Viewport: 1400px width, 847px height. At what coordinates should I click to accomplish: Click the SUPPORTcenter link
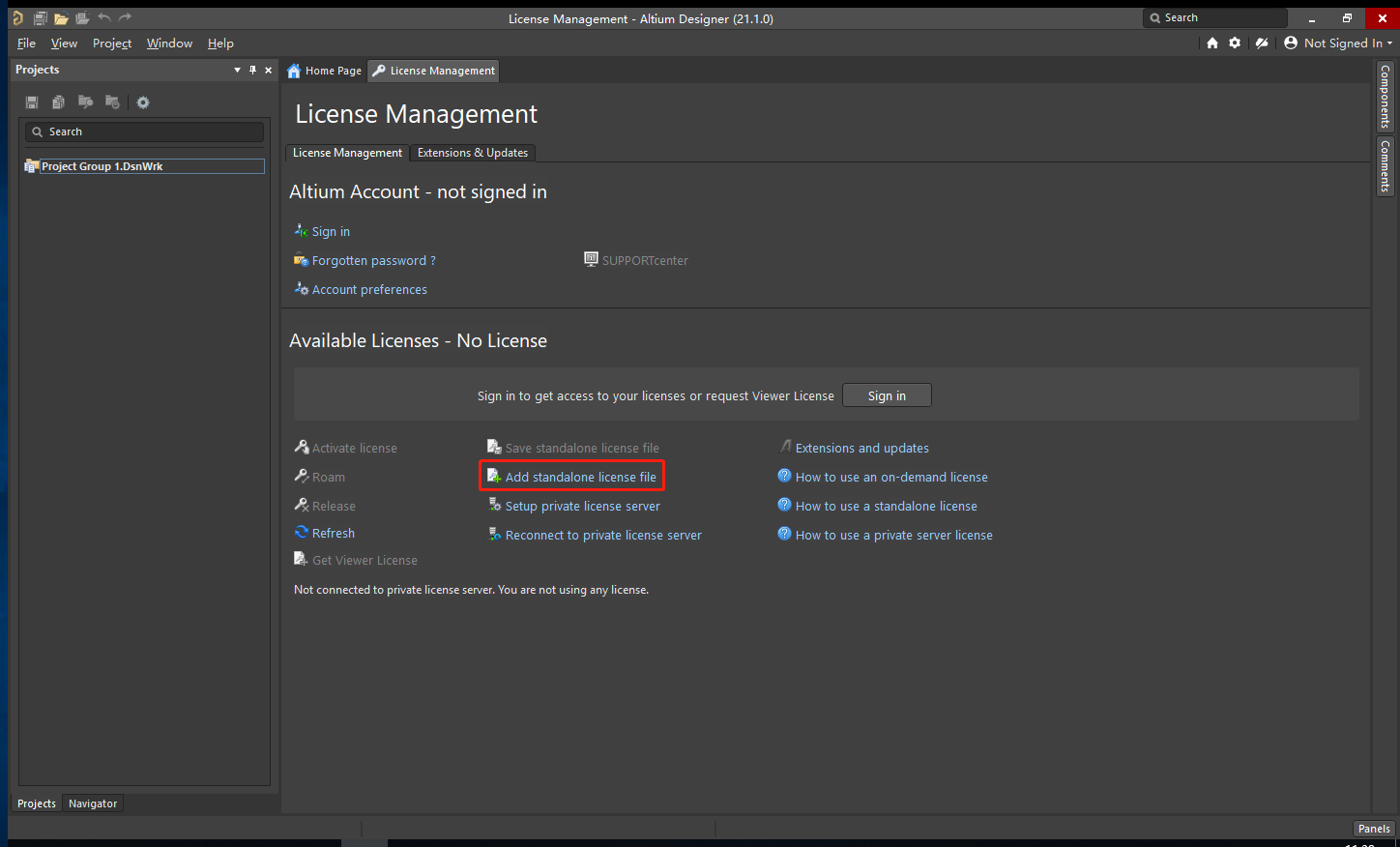click(636, 260)
